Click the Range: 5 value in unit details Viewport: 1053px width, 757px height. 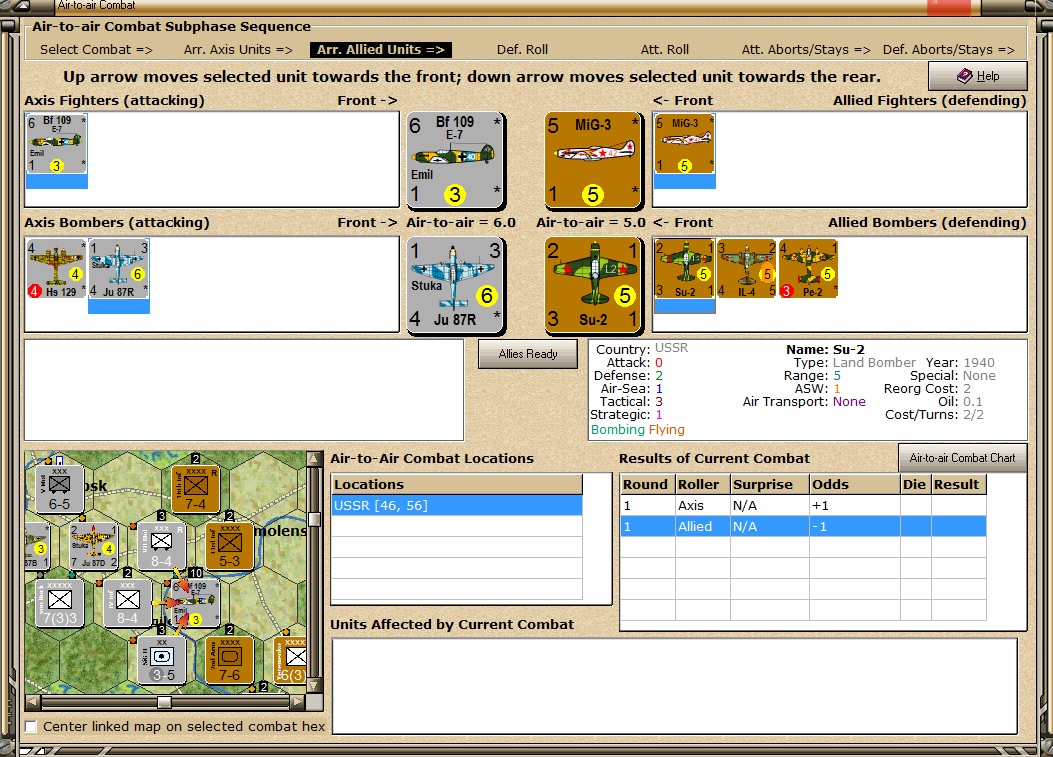point(812,375)
